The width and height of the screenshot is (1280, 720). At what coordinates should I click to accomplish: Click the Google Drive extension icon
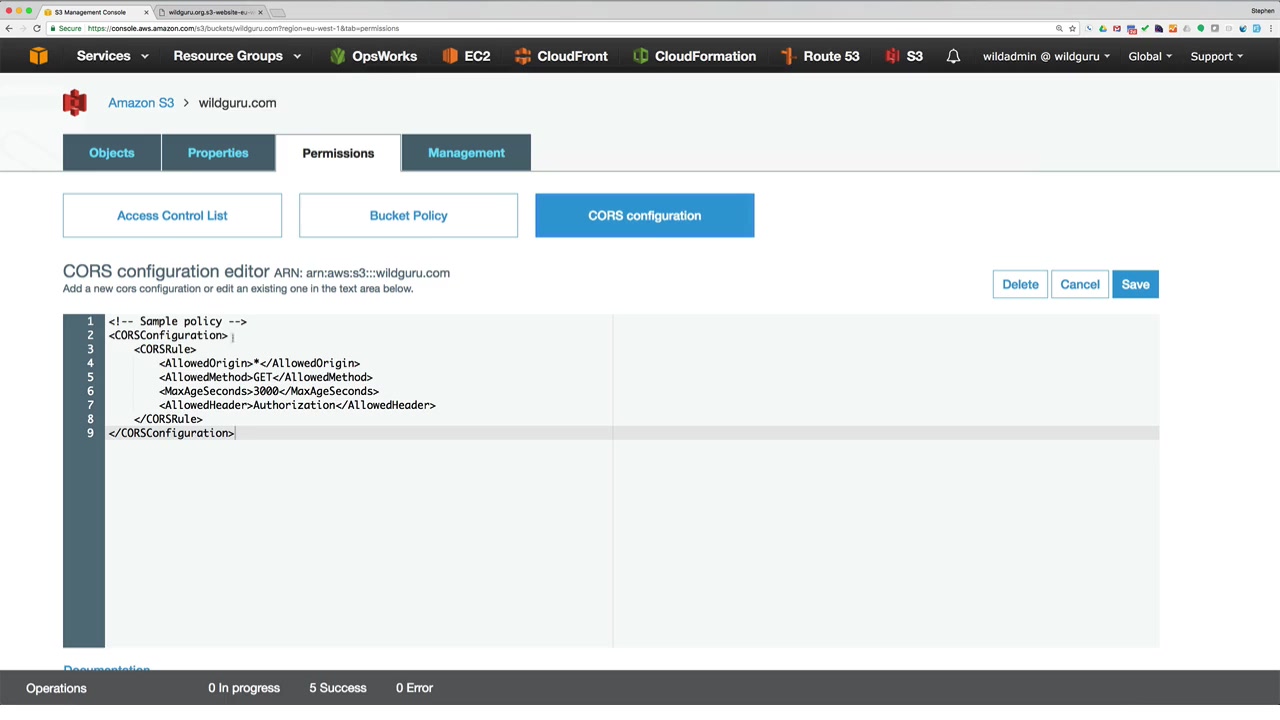point(1102,28)
